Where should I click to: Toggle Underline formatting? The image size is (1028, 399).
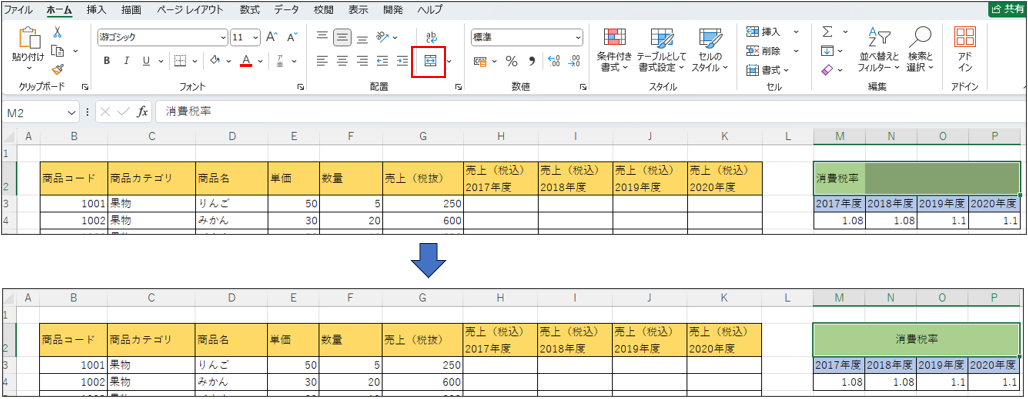pos(146,61)
